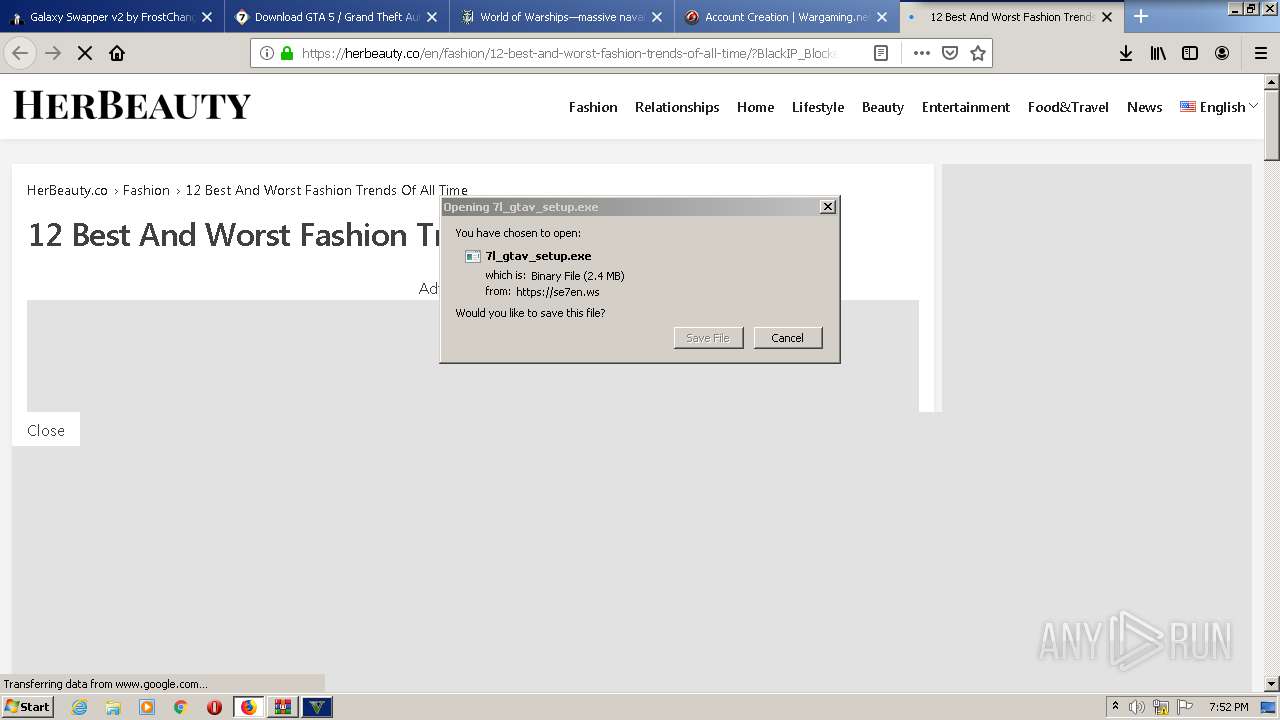
Task: Open the Relationships nav menu item
Action: [677, 107]
